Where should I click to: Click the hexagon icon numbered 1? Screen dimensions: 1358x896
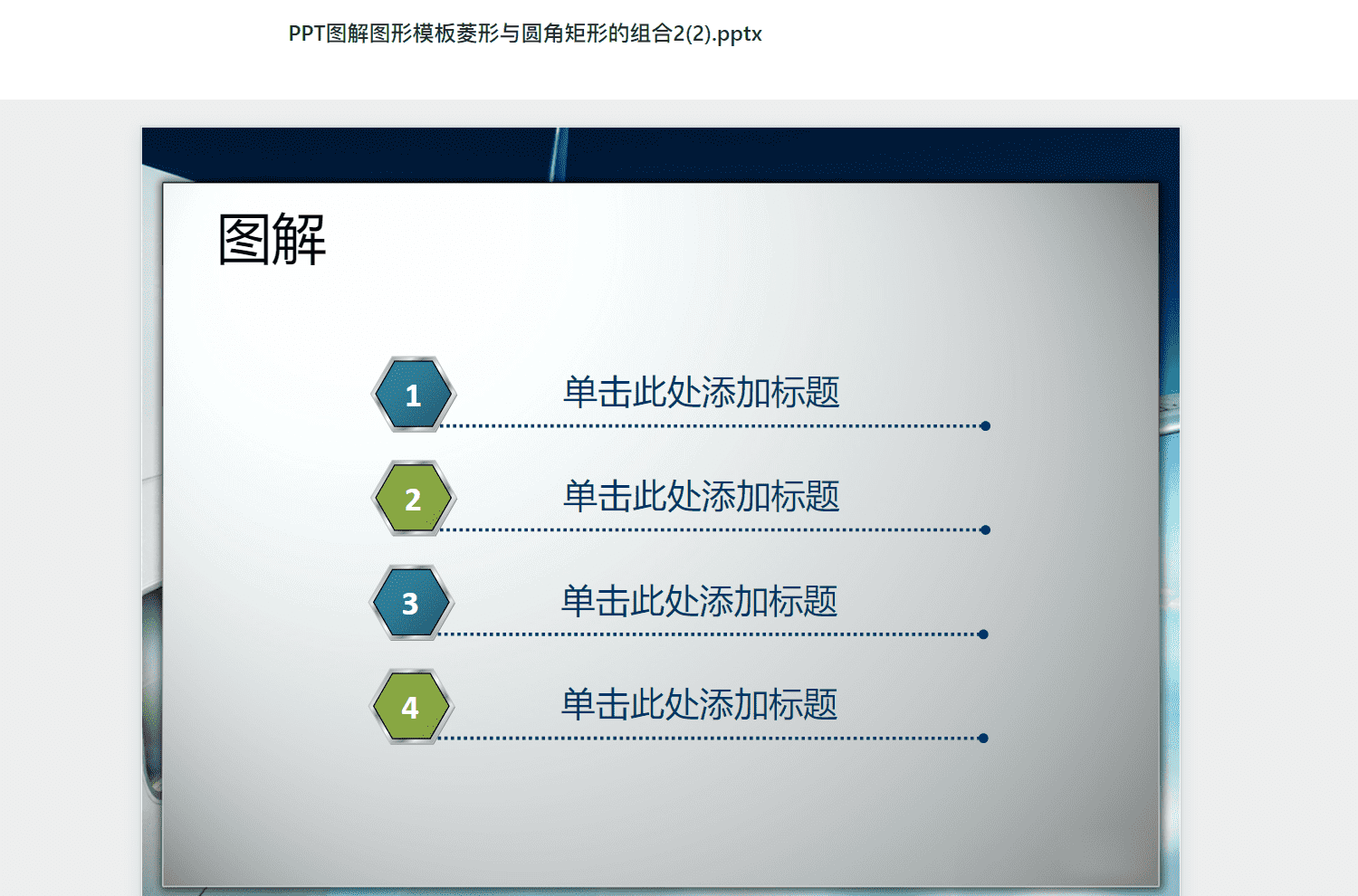(414, 395)
